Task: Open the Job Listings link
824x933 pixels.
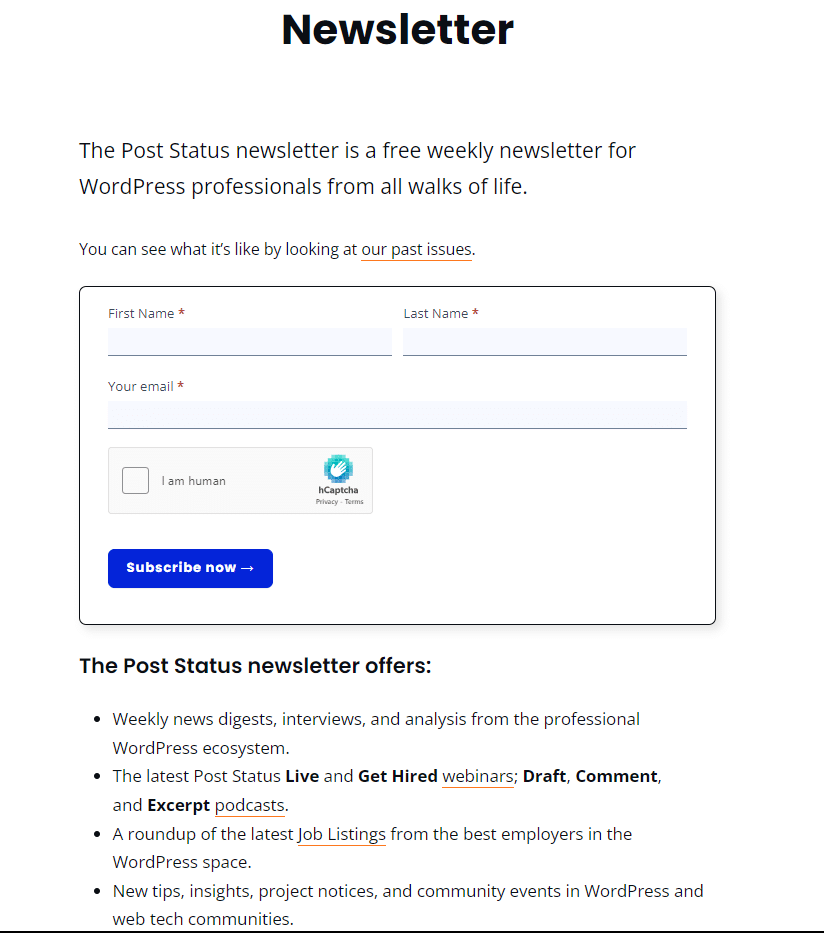Action: tap(341, 834)
